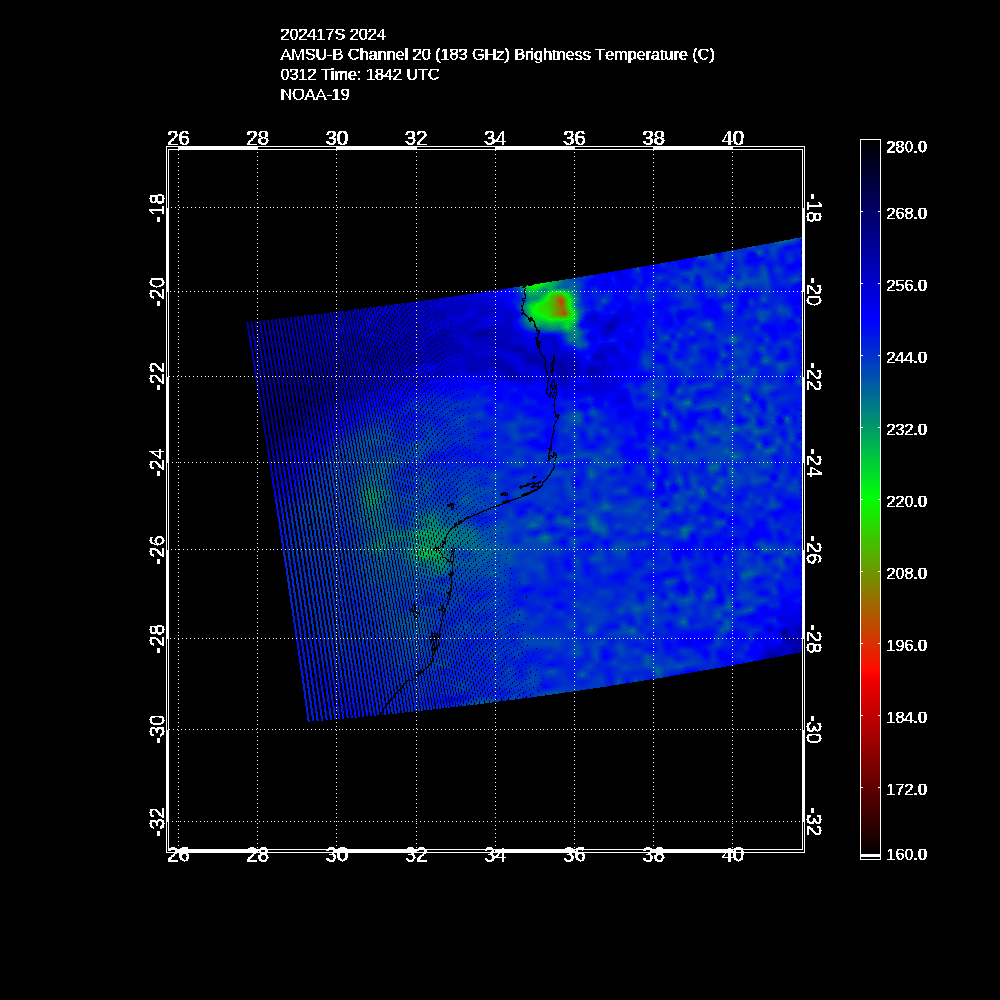
Task: Select the 0312 Time: 1842 UTC text
Action: tap(359, 75)
